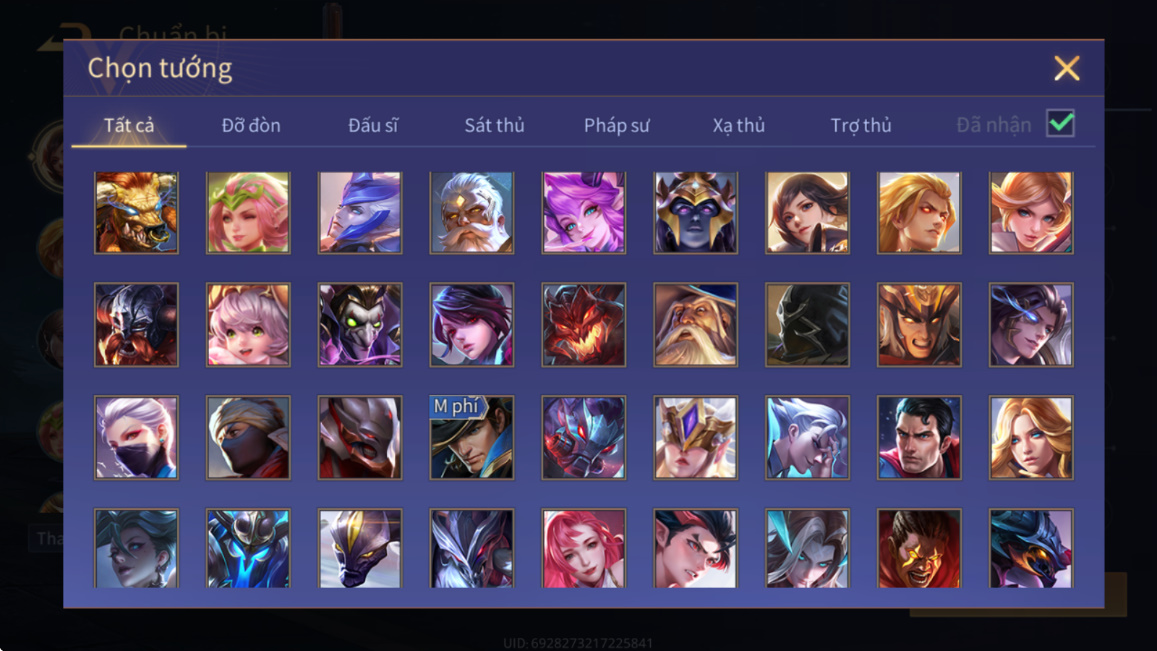Image resolution: width=1157 pixels, height=651 pixels.
Task: Choose the purple-haired horned girl hero
Action: point(583,213)
